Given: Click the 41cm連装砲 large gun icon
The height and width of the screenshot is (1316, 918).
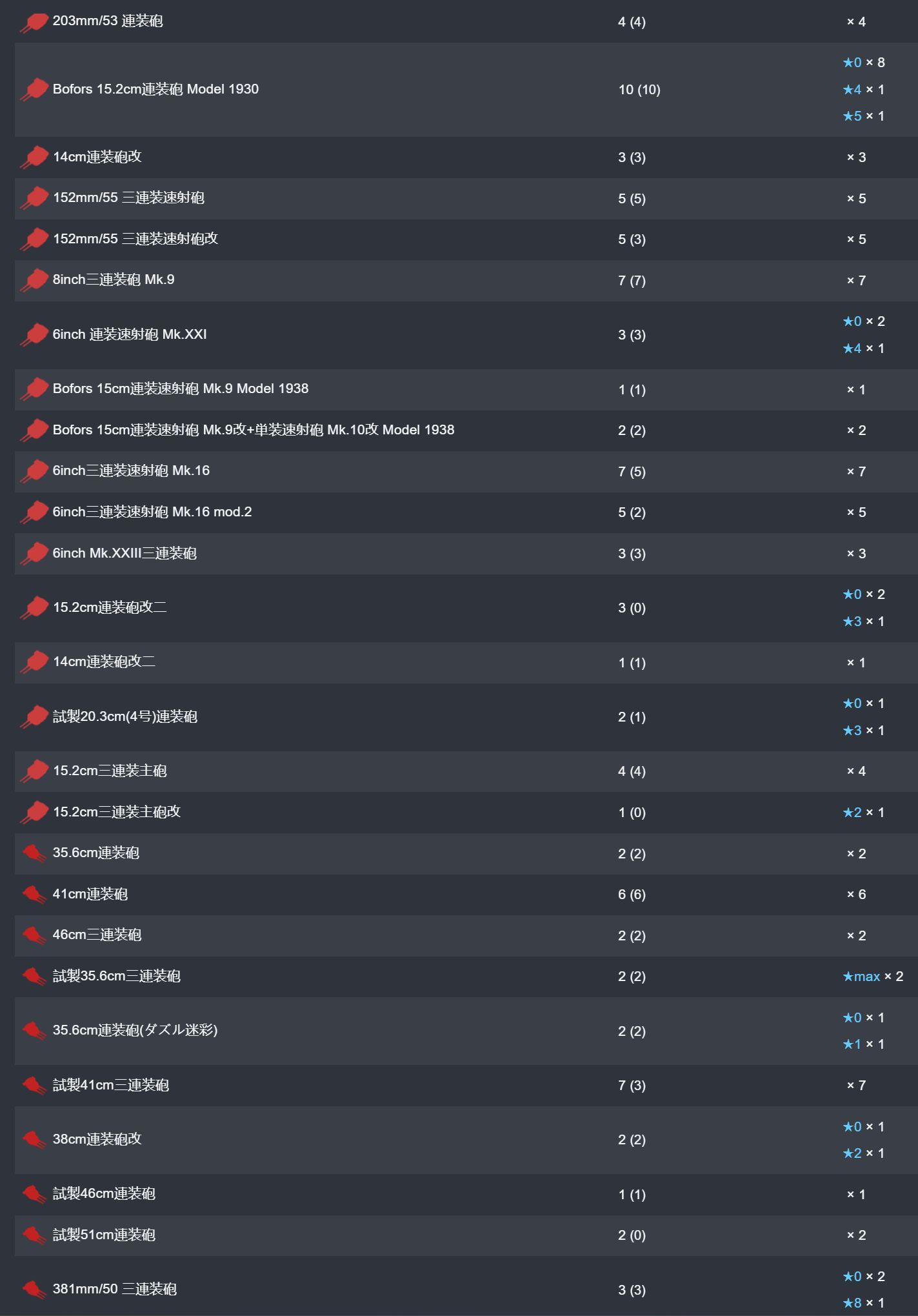Looking at the screenshot, I should 35,895.
